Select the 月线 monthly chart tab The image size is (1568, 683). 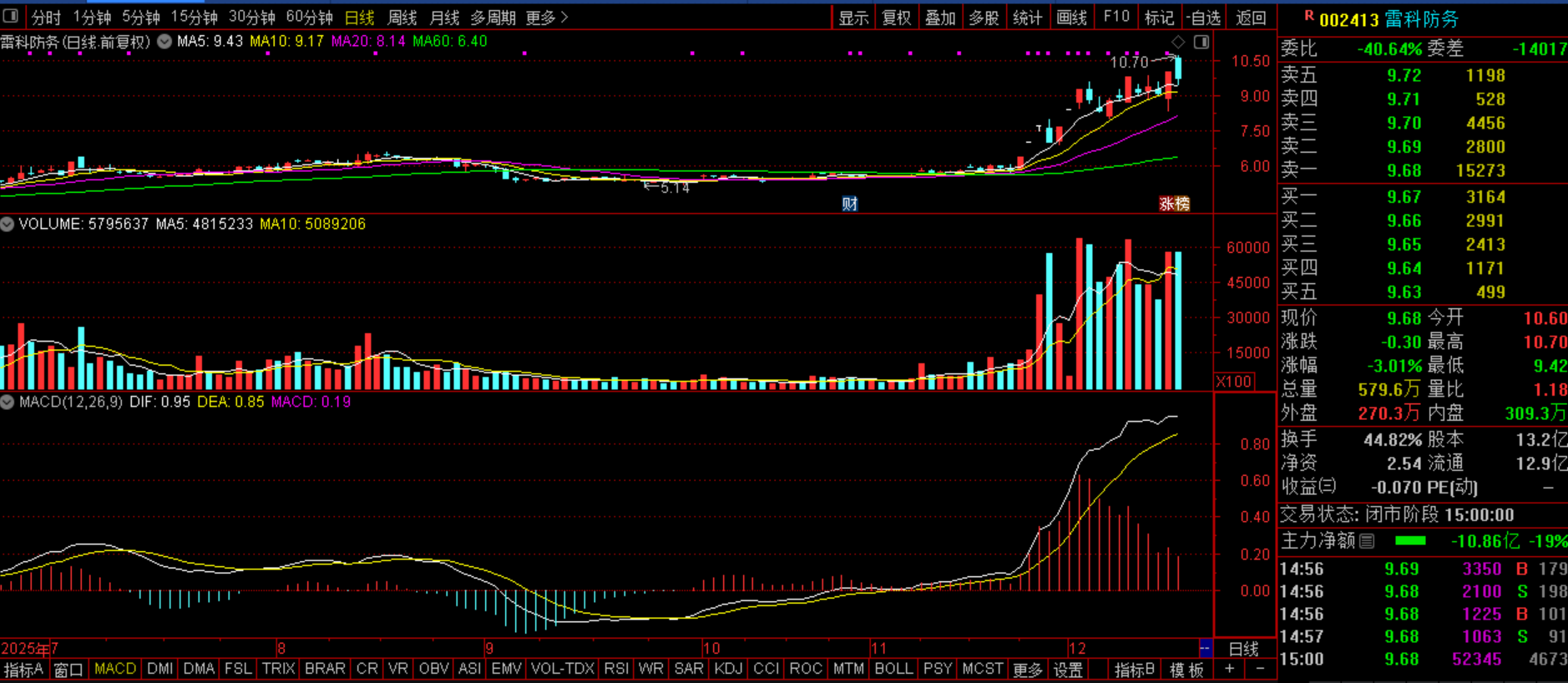pos(444,18)
